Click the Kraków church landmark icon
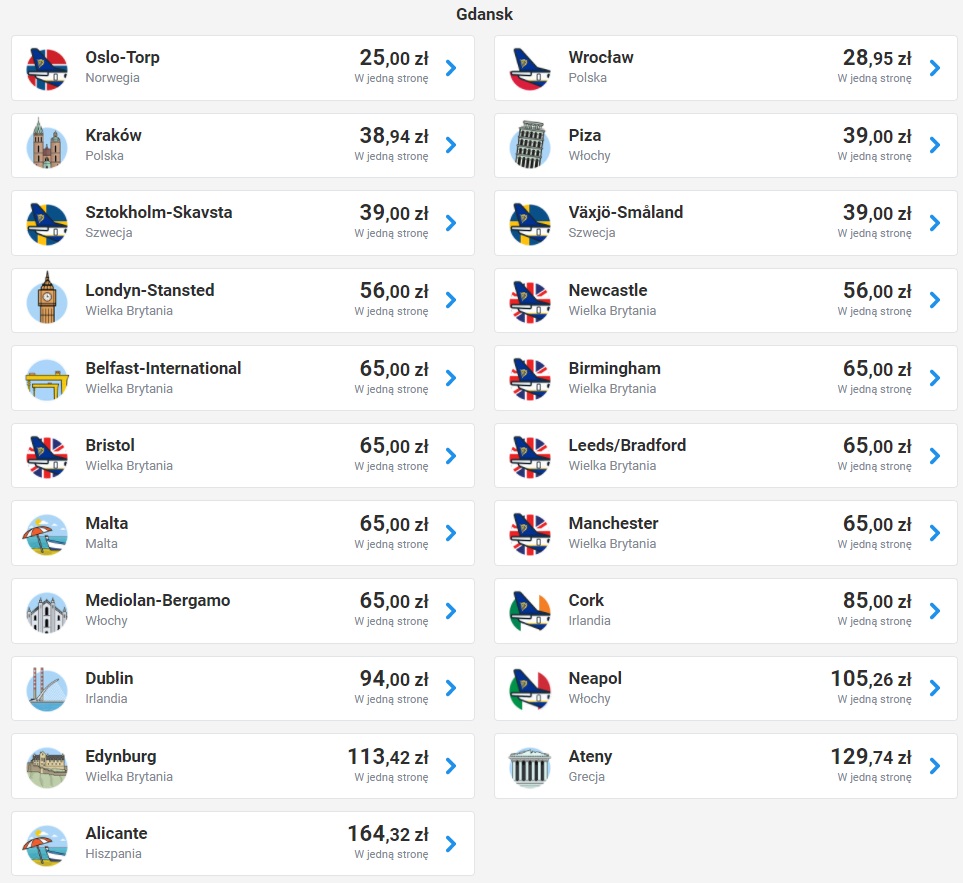963x883 pixels. 47,145
